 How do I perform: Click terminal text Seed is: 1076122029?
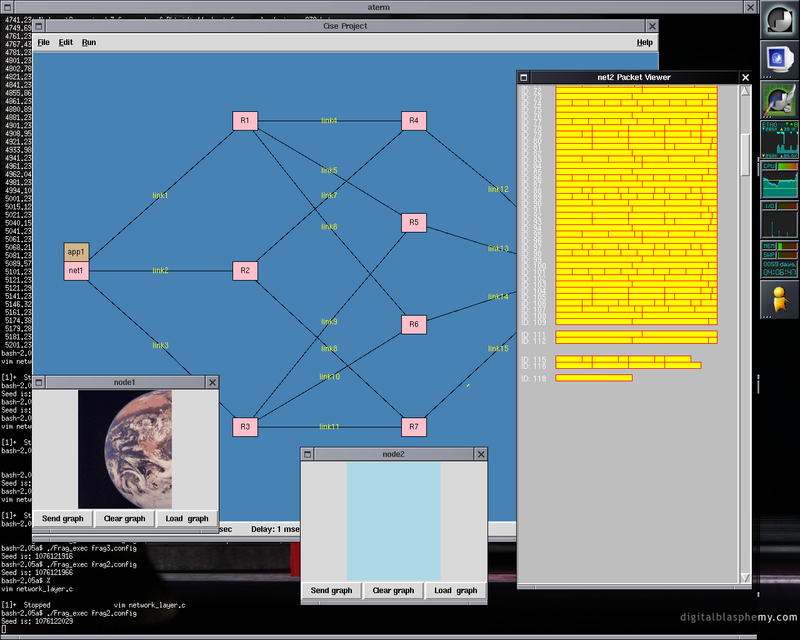pyautogui.click(x=37, y=621)
